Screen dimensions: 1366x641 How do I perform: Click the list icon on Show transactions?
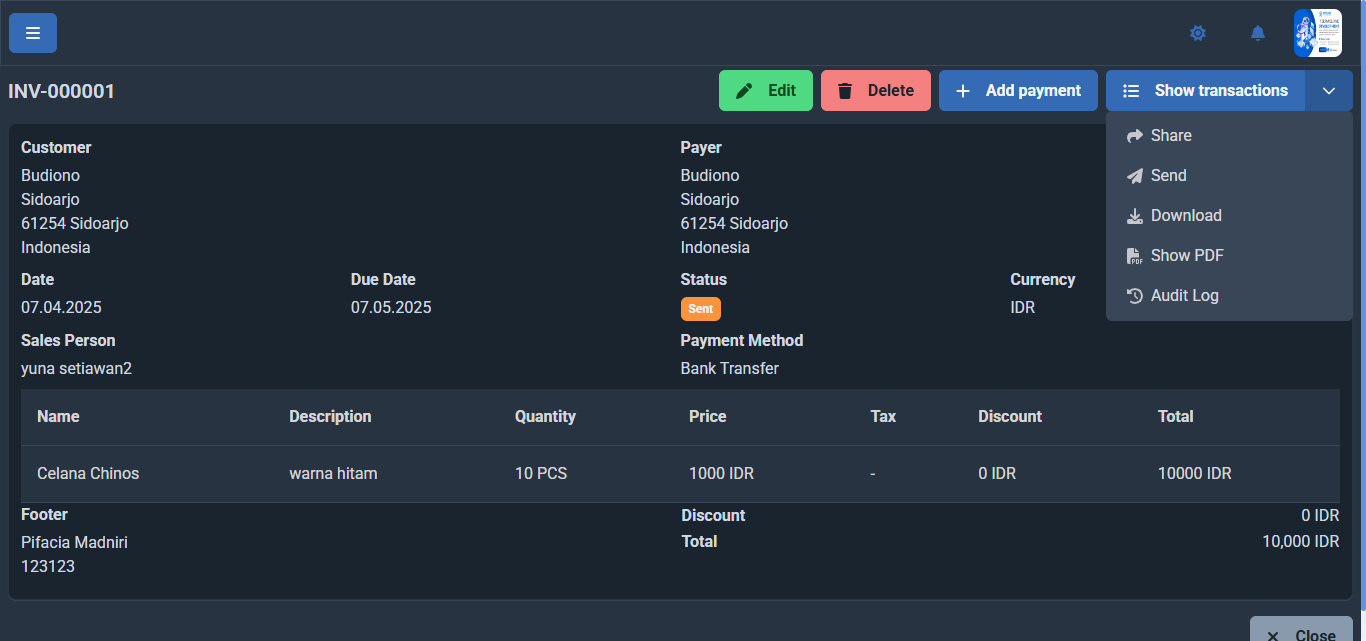[1131, 91]
